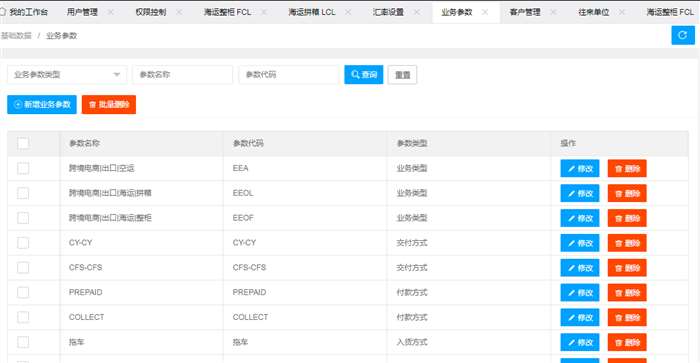Open the 业务参数类型 dropdown
Image resolution: width=700 pixels, height=363 pixels.
point(67,75)
